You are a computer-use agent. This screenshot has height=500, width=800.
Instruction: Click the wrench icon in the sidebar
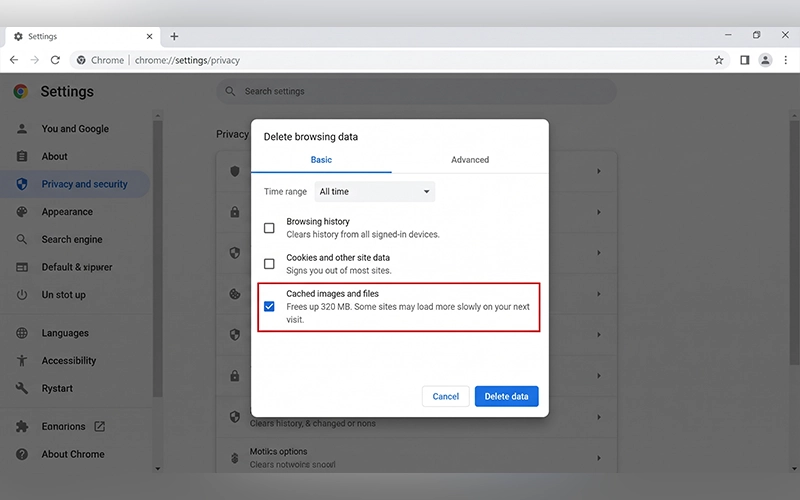pos(21,388)
